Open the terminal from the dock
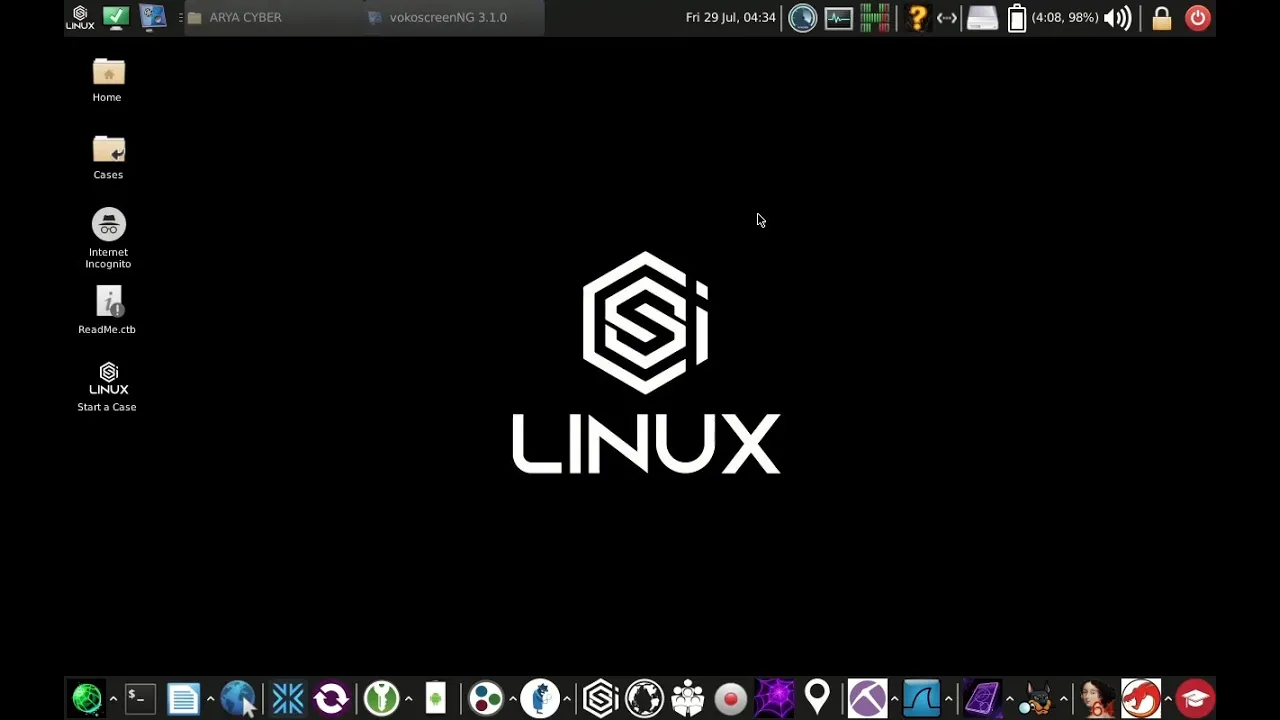Viewport: 1280px width, 720px height. pos(139,698)
